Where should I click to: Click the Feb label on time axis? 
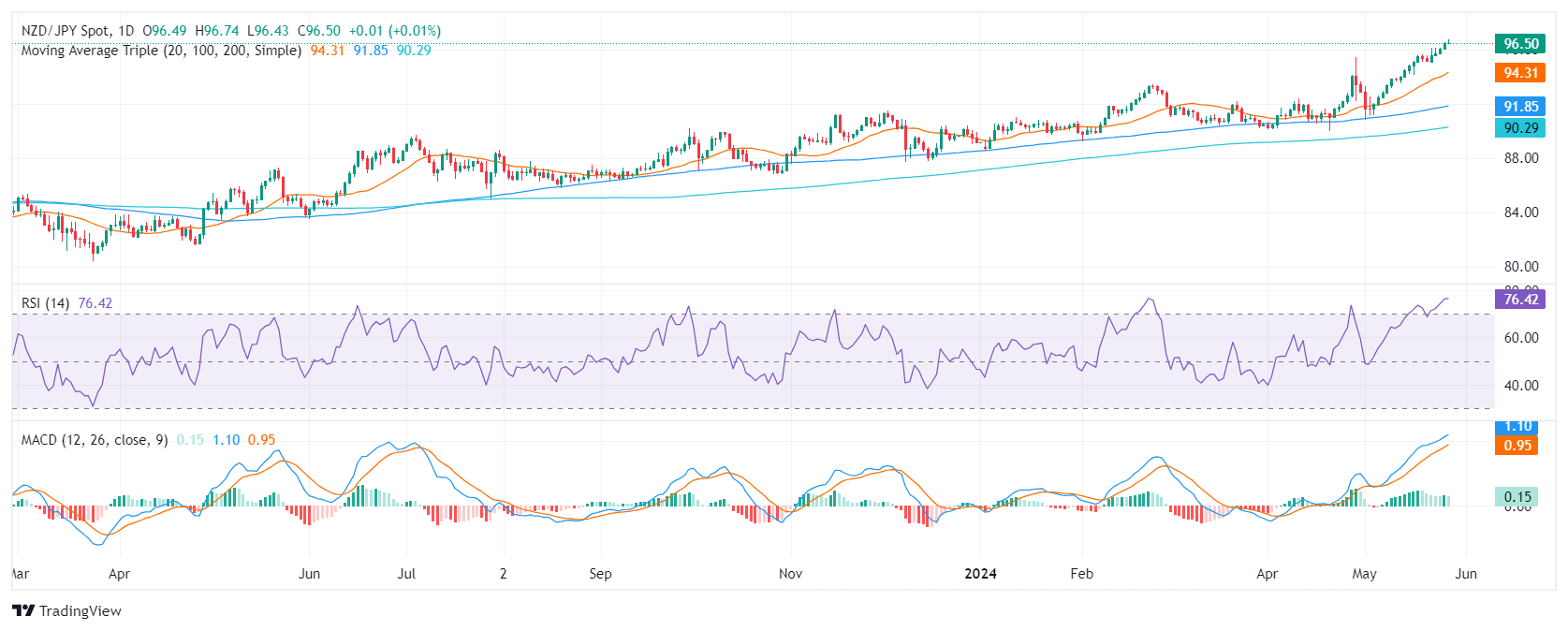click(1081, 574)
